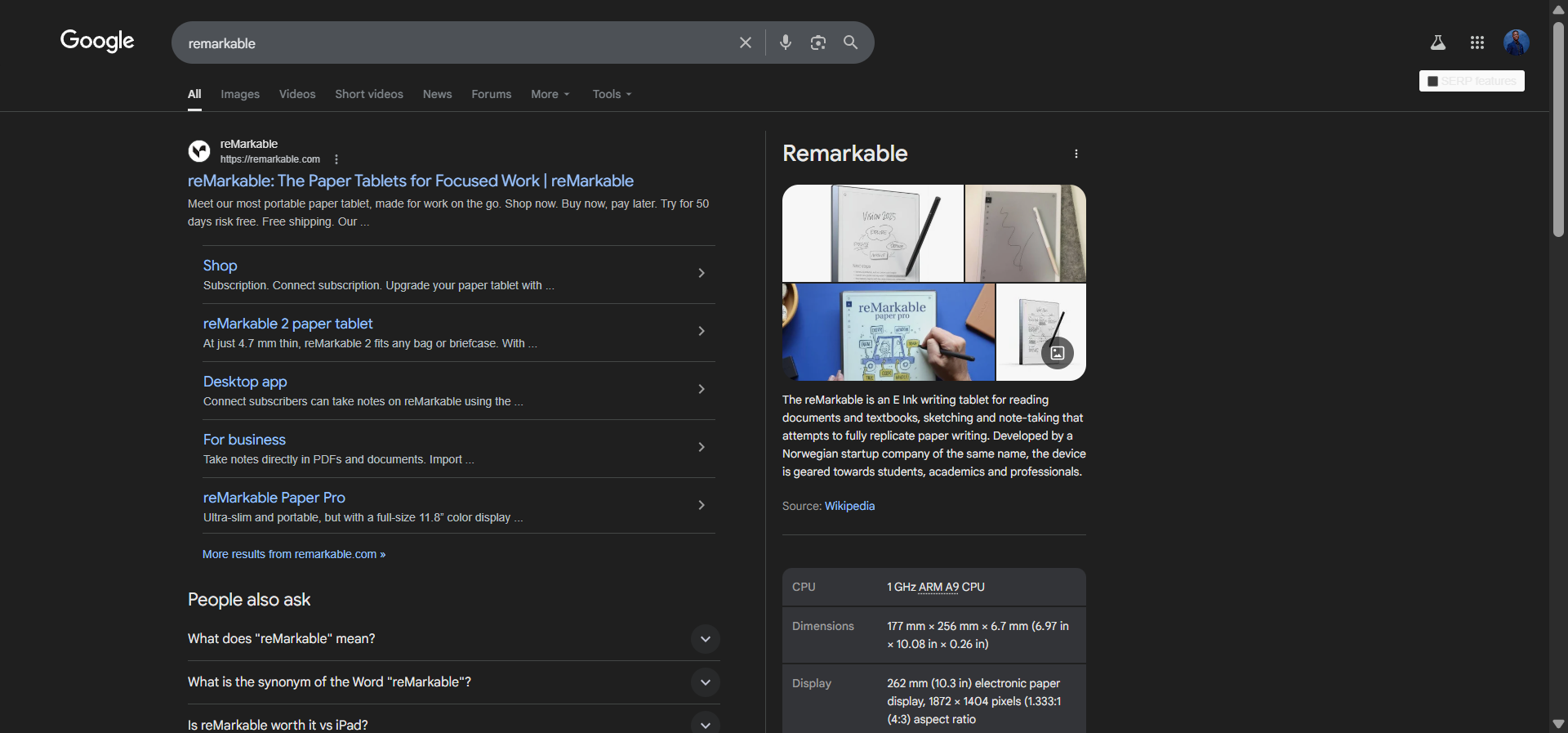Screen dimensions: 1568x733
Task: Open search by image camera icon
Action: coord(818,42)
